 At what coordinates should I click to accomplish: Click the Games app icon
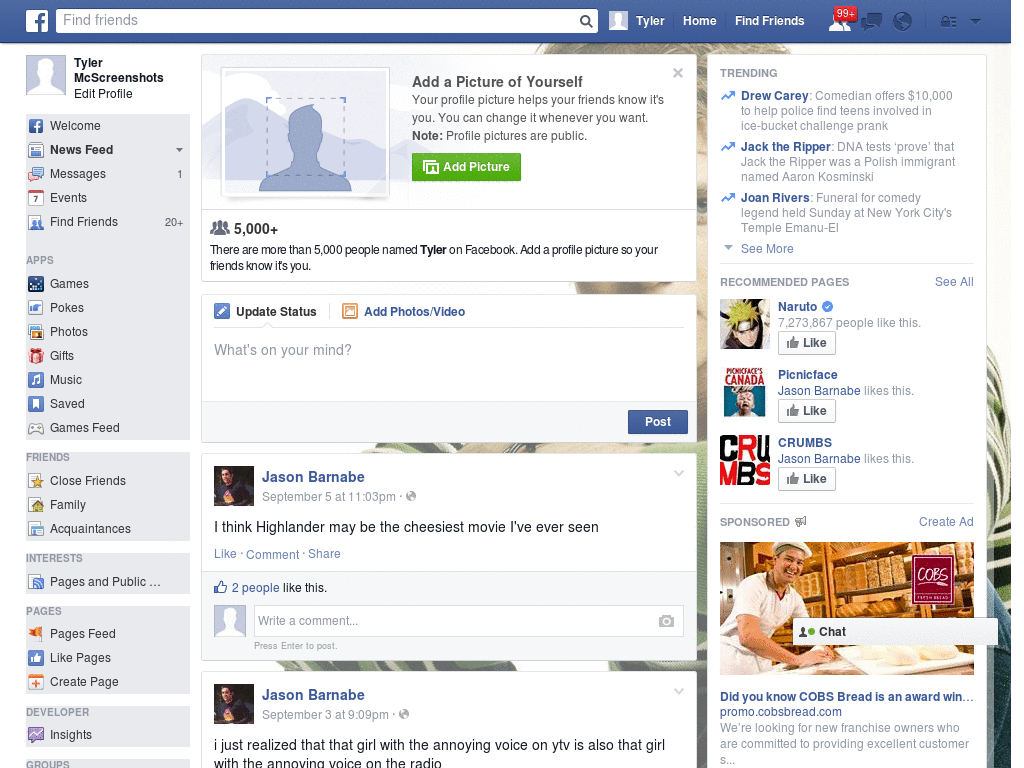(x=36, y=284)
